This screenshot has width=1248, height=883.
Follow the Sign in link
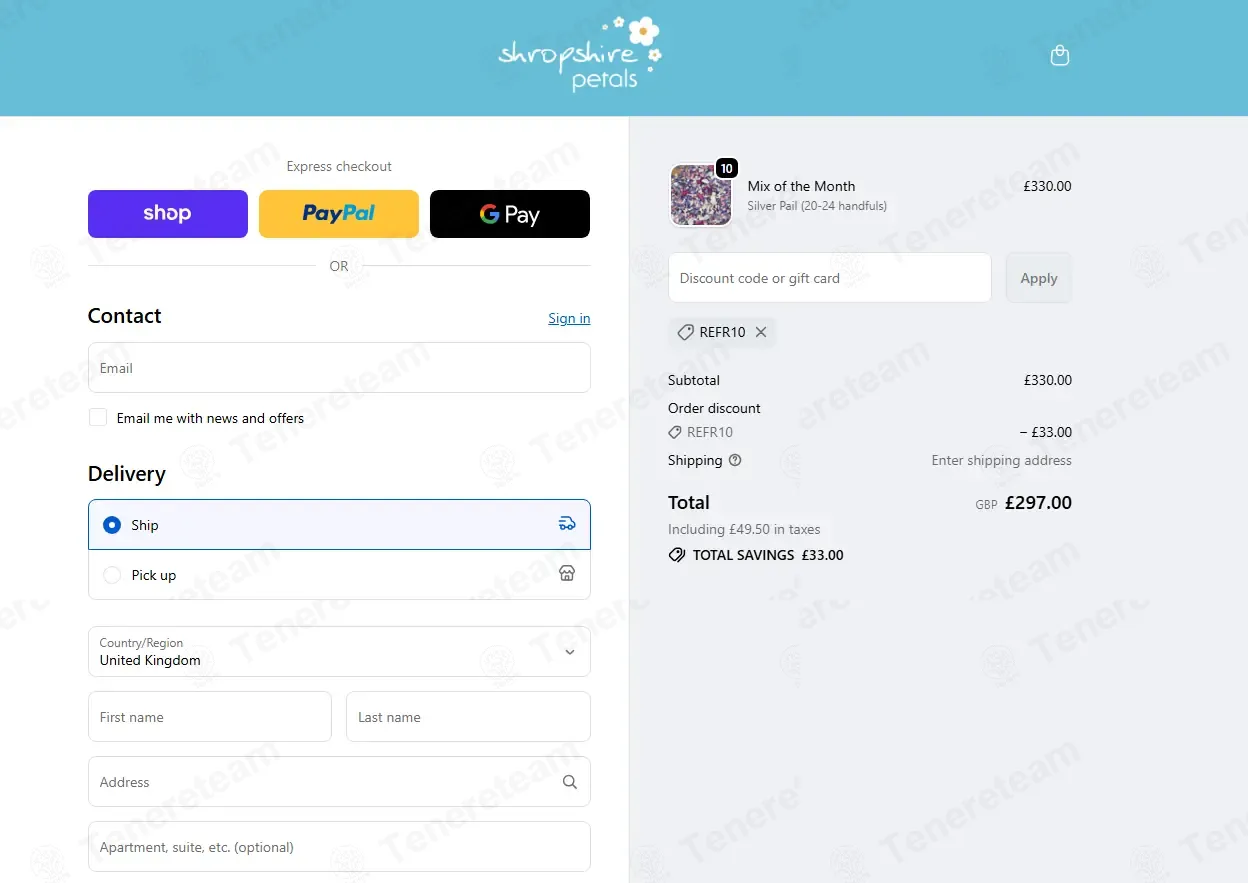pyautogui.click(x=569, y=318)
